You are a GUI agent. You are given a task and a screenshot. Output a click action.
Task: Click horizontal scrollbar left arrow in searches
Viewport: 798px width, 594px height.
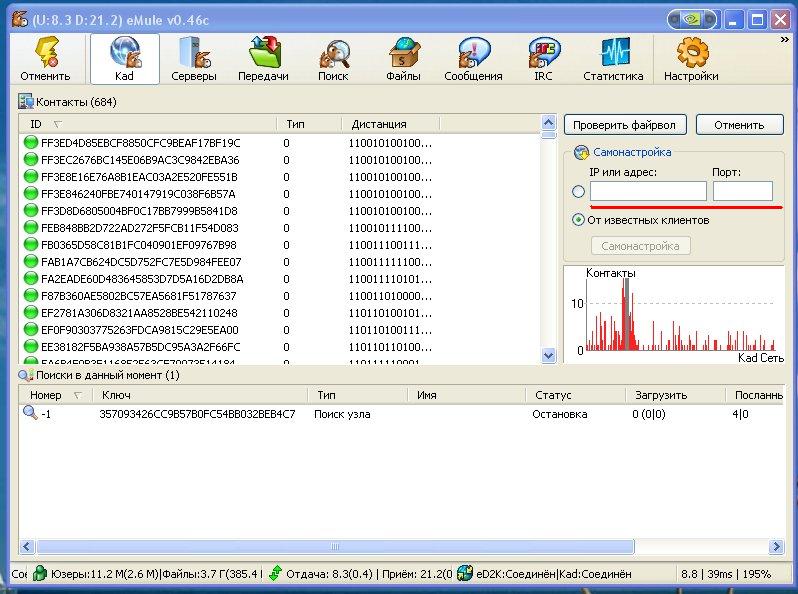pyautogui.click(x=26, y=547)
